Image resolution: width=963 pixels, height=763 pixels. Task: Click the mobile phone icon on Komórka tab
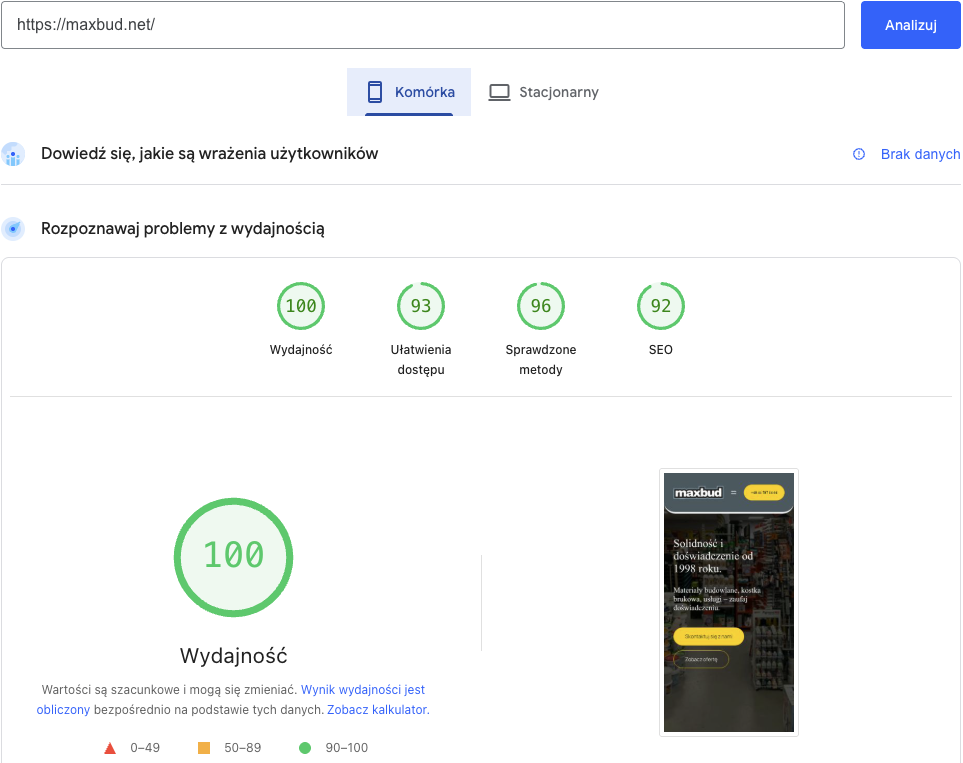click(x=375, y=91)
